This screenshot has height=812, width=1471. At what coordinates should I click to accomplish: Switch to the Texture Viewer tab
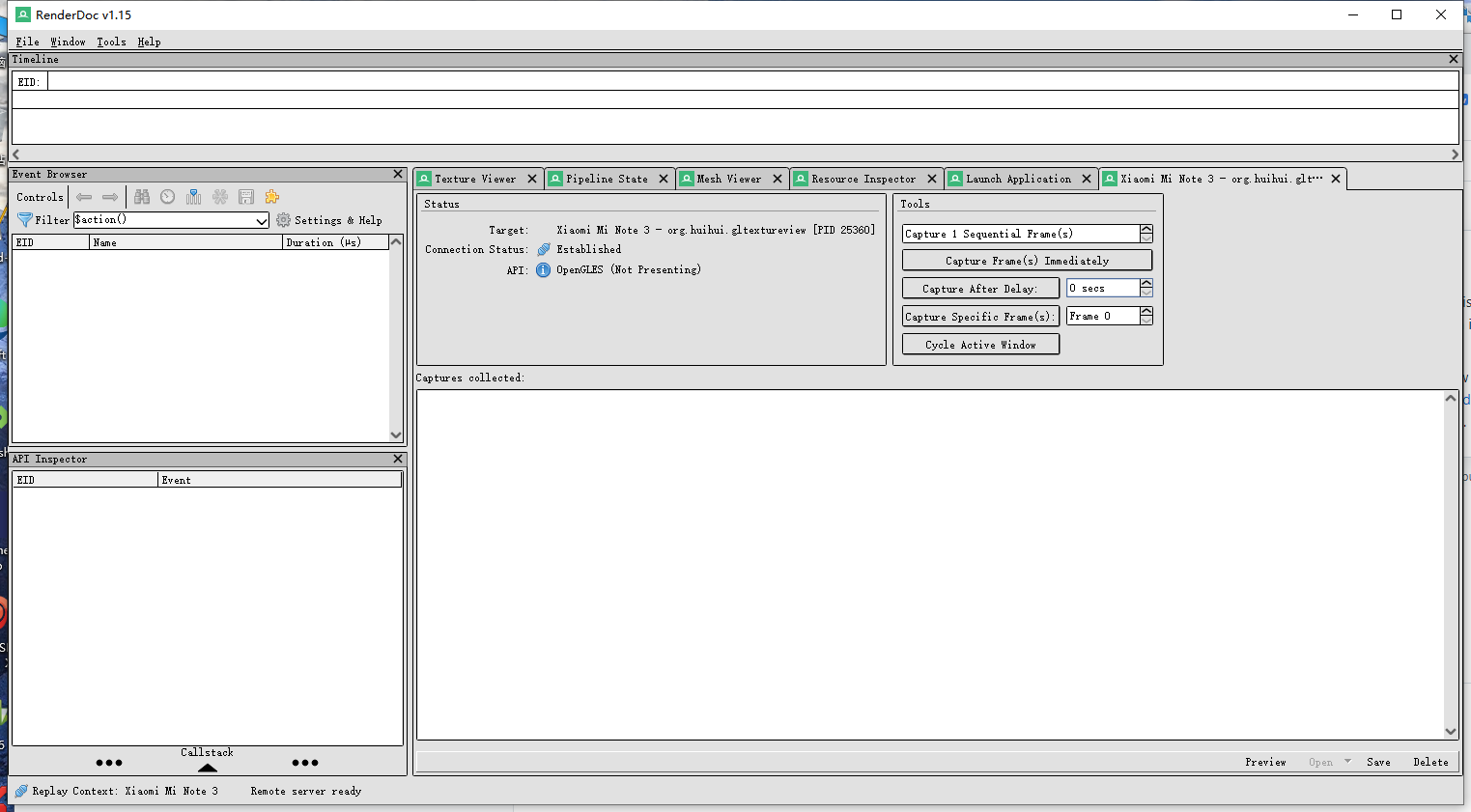(477, 179)
